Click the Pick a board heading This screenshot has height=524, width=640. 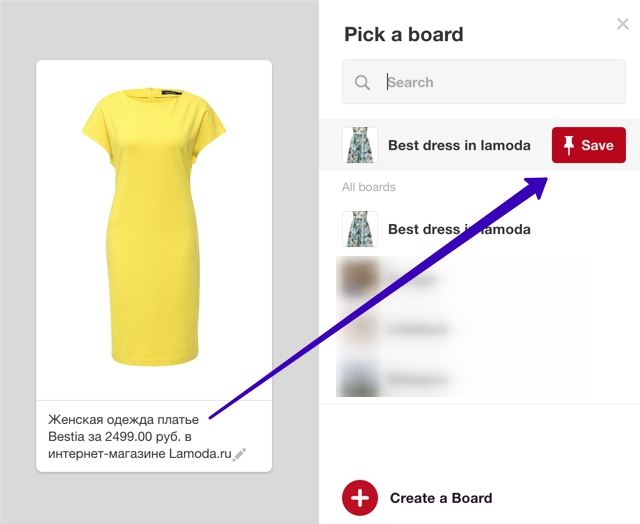tap(404, 34)
